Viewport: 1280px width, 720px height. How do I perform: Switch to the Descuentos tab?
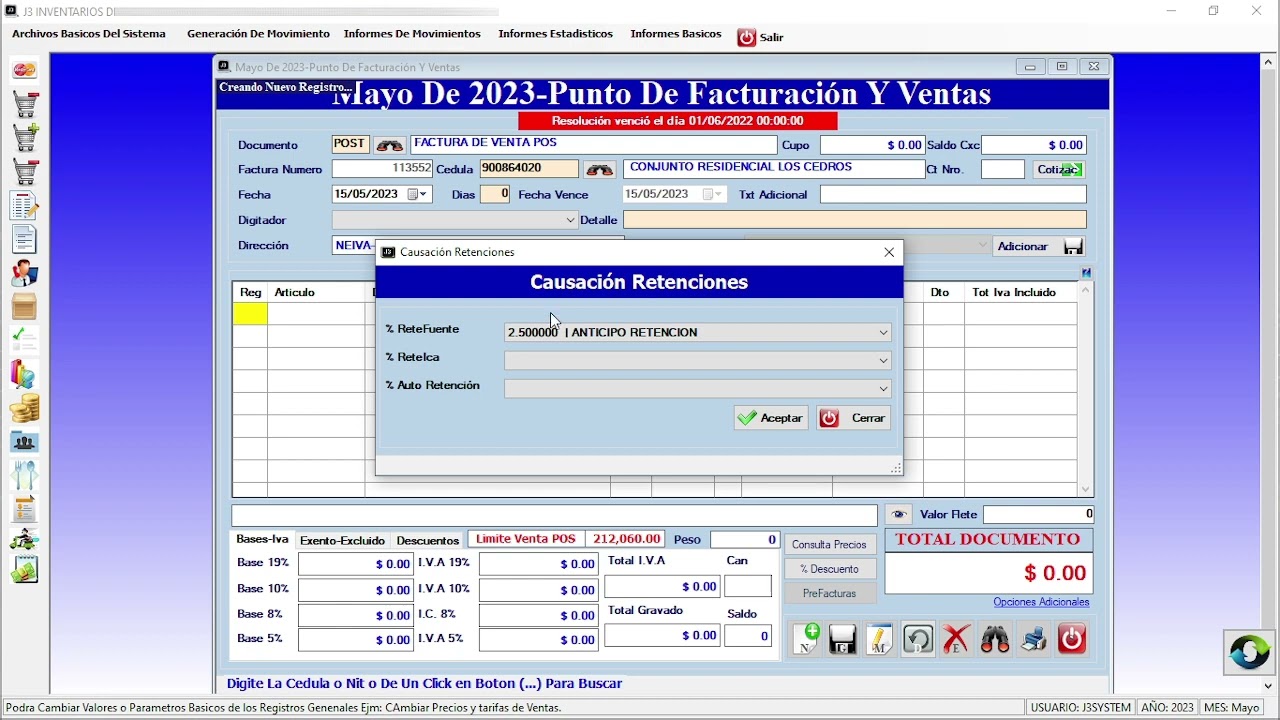[427, 540]
